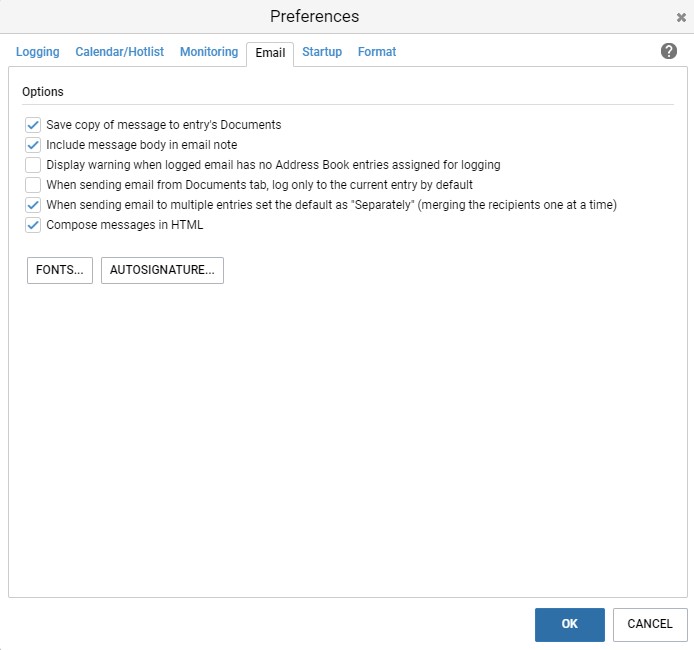Disable Compose messages in HTML
The width and height of the screenshot is (694, 650).
tap(33, 225)
